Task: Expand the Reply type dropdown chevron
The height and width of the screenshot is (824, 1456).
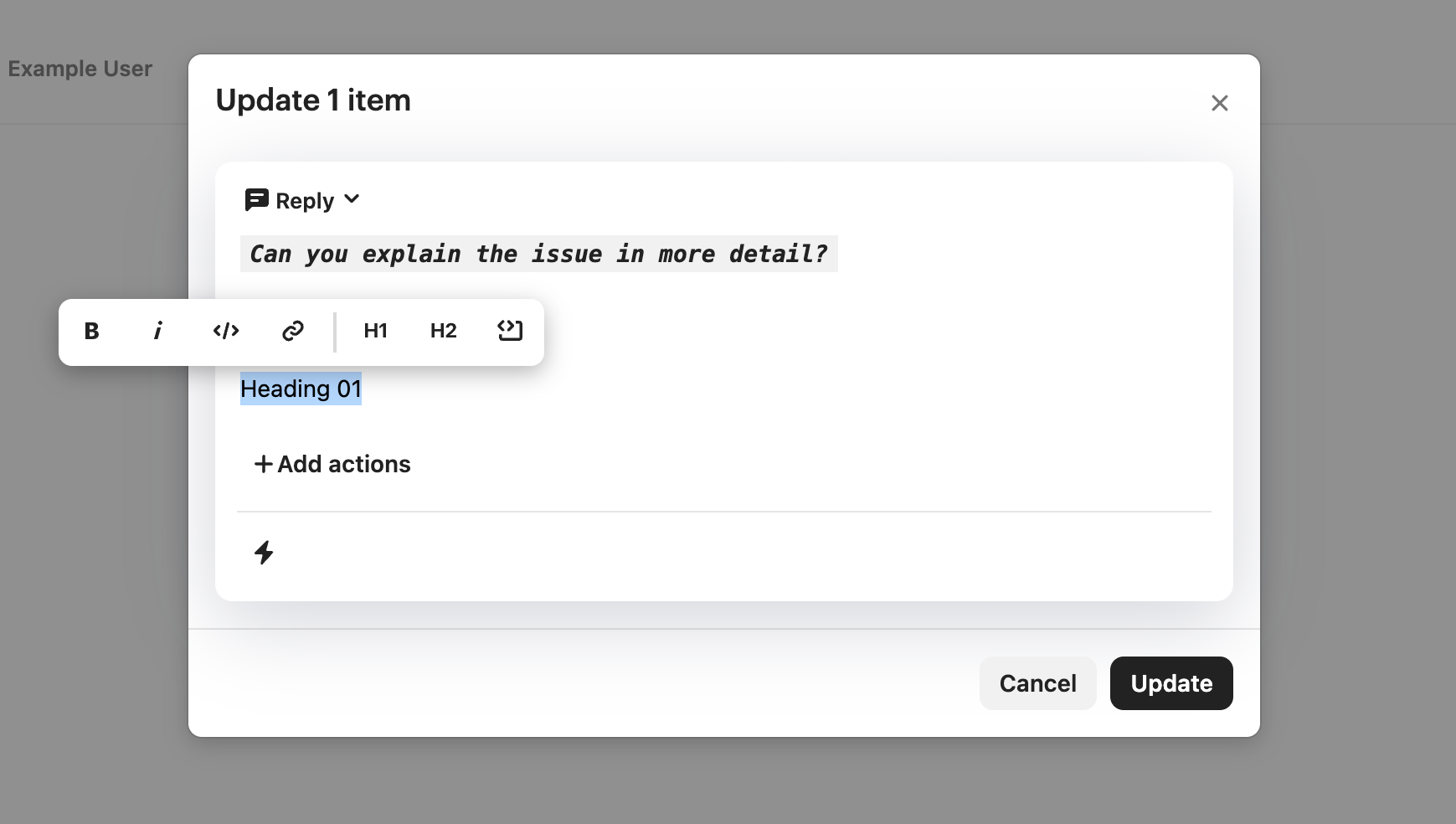Action: [352, 199]
